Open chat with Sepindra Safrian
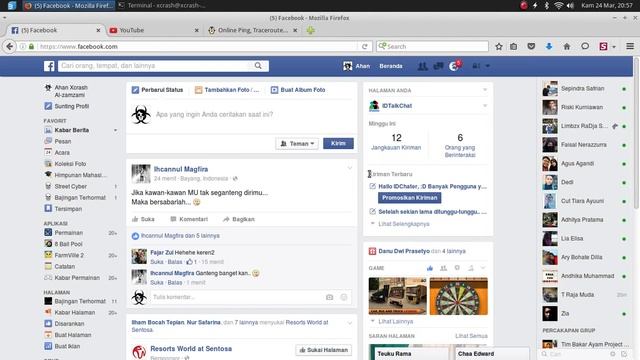This screenshot has width=640, height=360. coord(584,89)
